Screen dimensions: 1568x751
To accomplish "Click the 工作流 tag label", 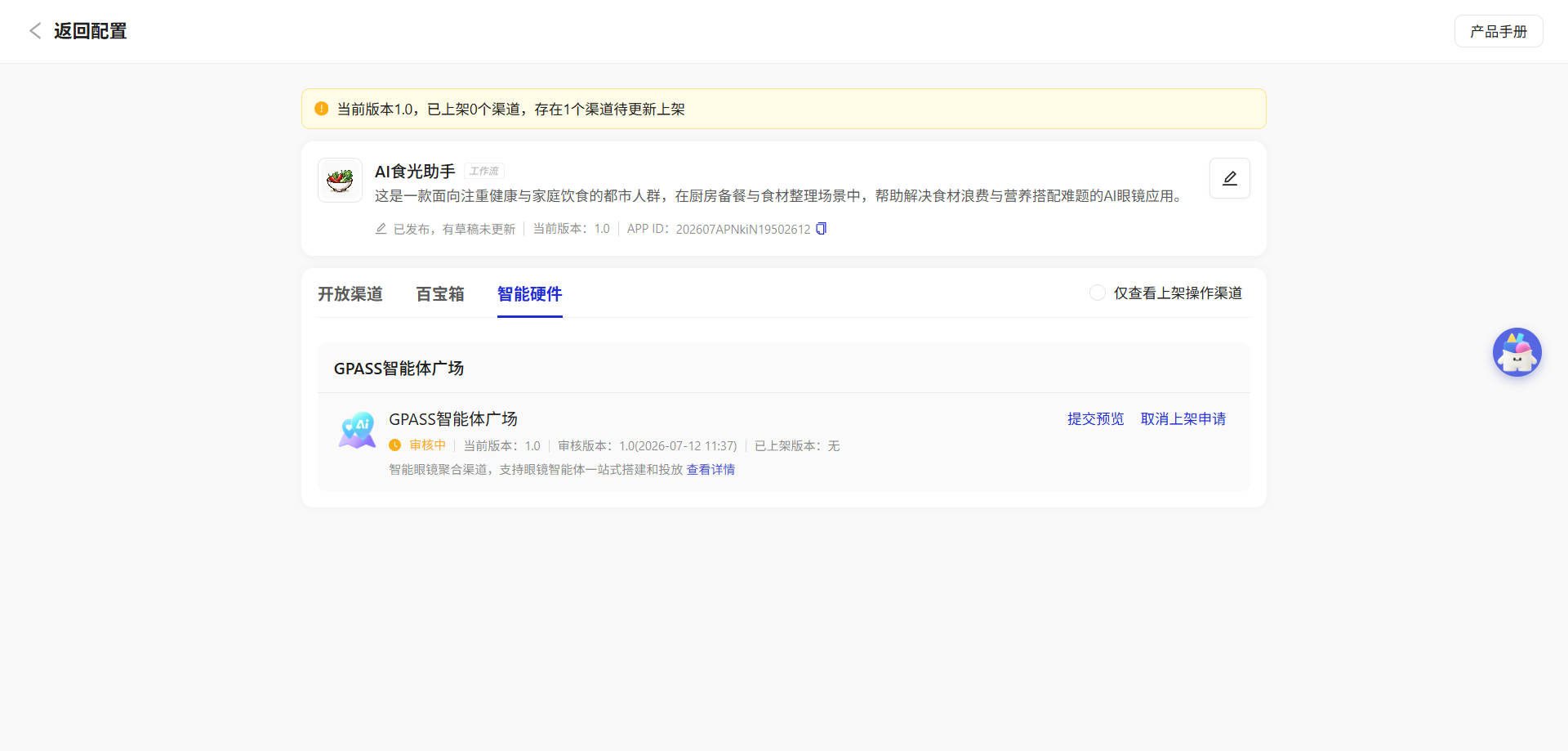I will pyautogui.click(x=484, y=171).
